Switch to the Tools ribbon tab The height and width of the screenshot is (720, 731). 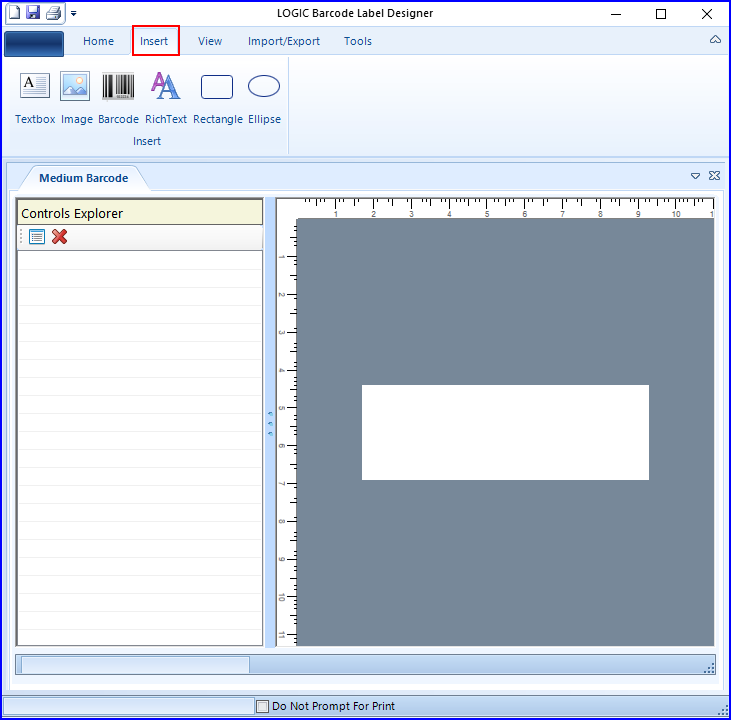(x=358, y=41)
